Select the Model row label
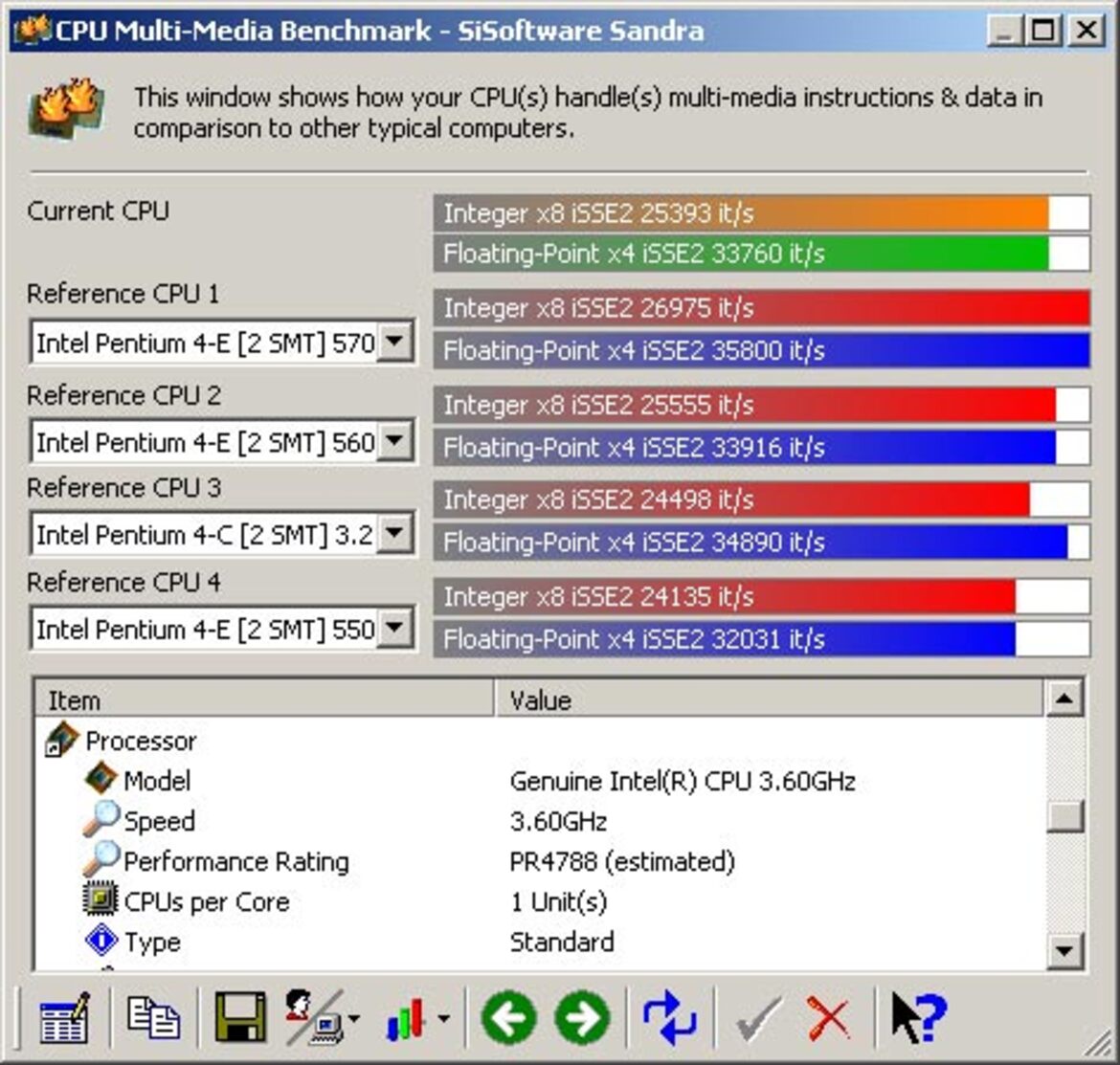 click(157, 781)
